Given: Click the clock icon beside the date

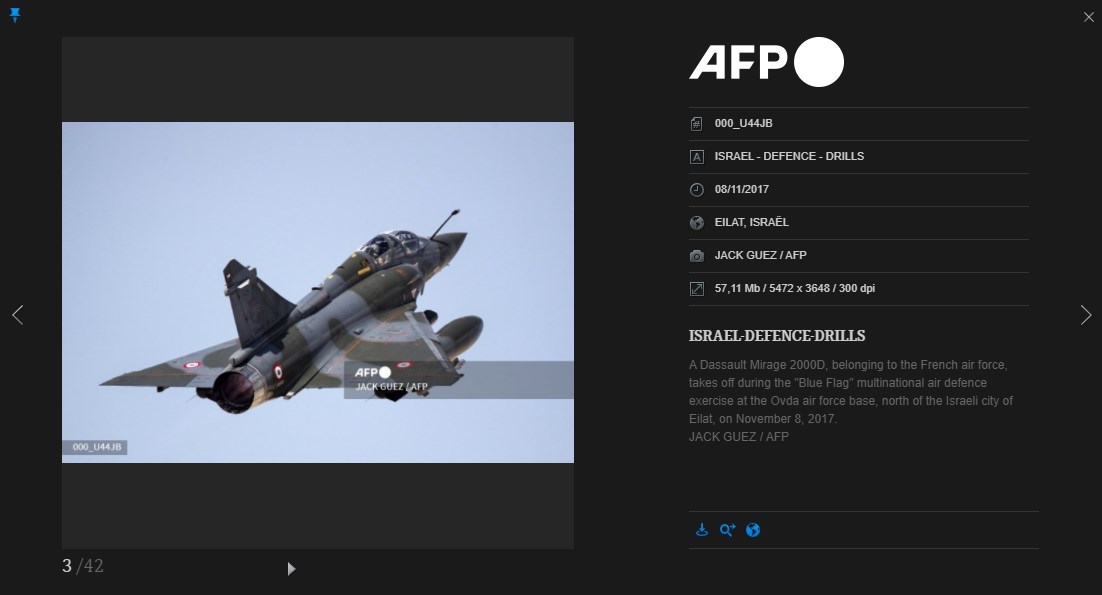Looking at the screenshot, I should pos(697,190).
